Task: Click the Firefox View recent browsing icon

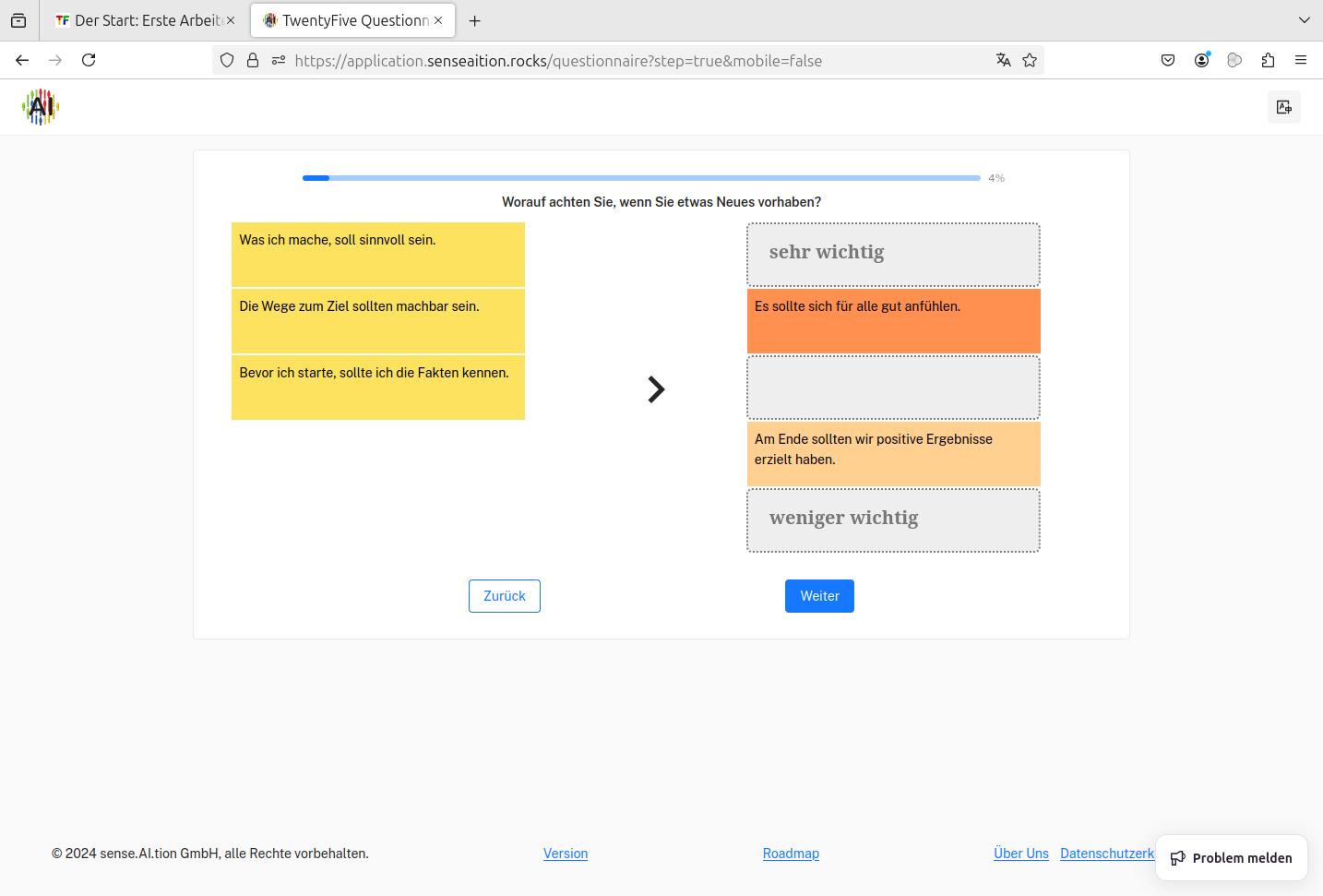Action: point(18,20)
